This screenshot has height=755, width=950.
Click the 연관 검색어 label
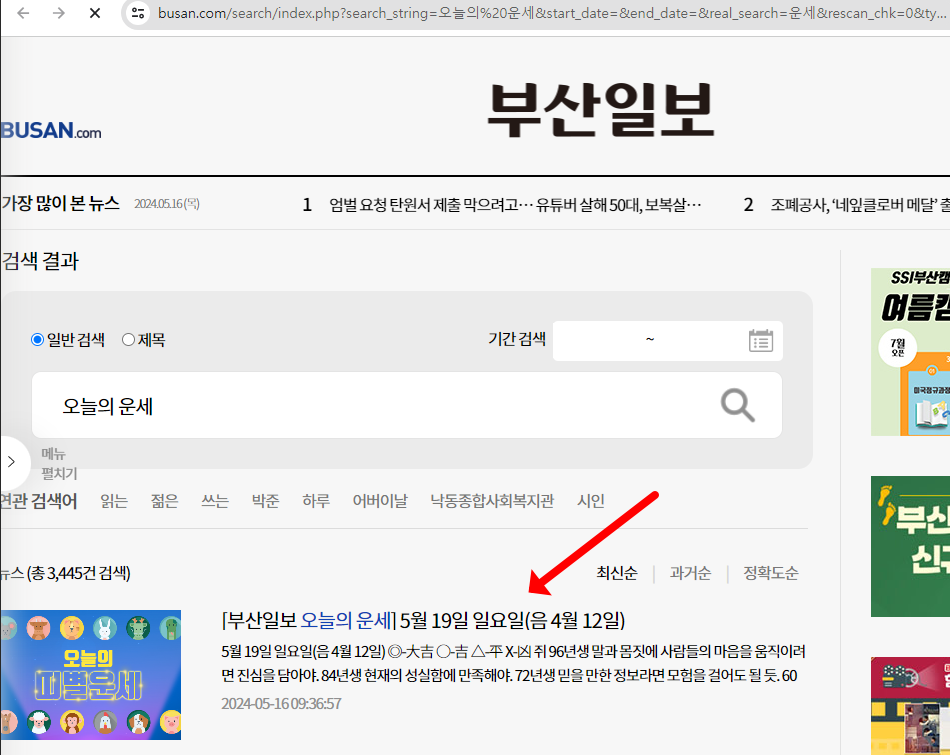click(39, 501)
